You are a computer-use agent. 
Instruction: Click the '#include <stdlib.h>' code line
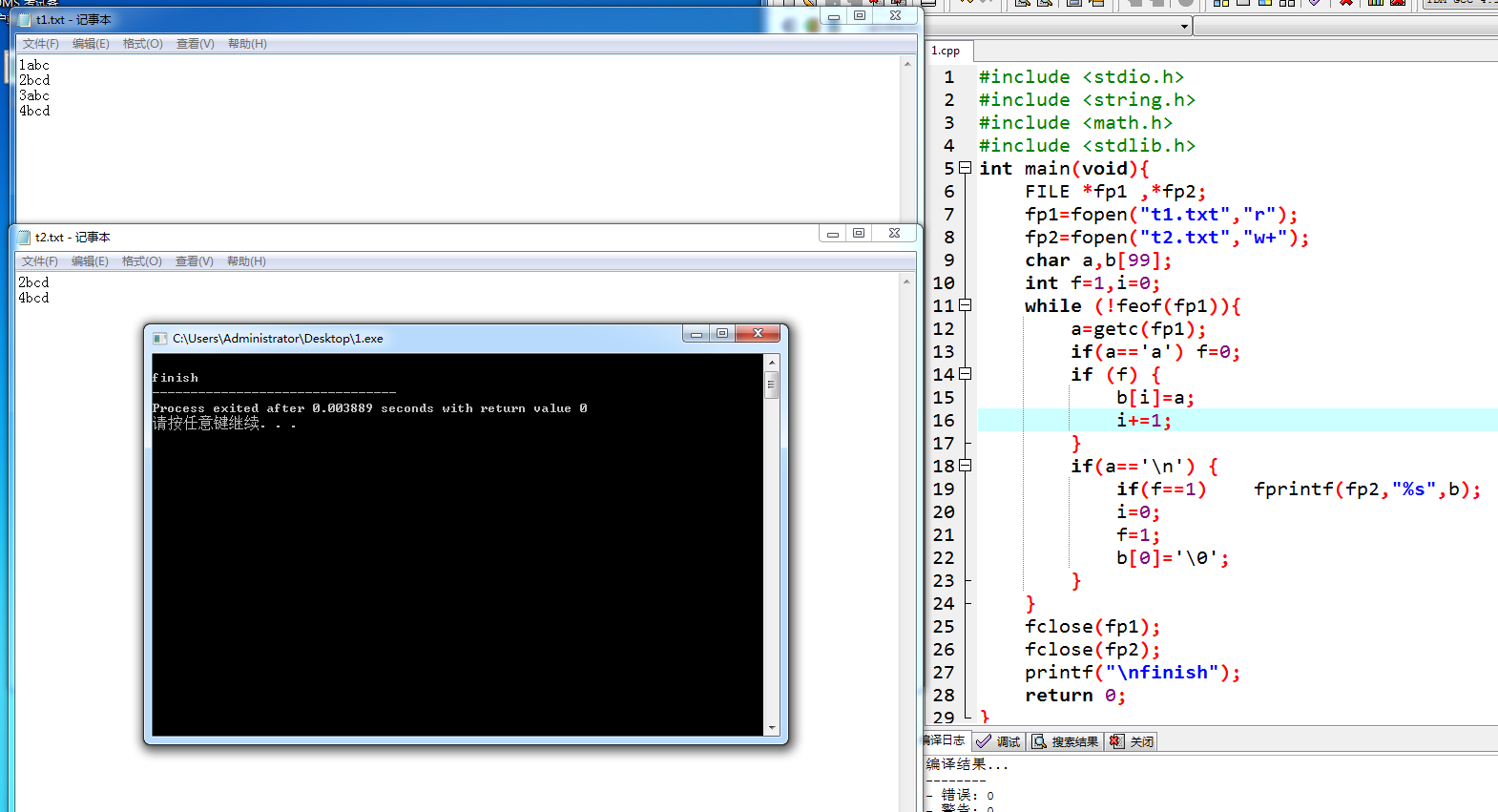pyautogui.click(x=1088, y=145)
